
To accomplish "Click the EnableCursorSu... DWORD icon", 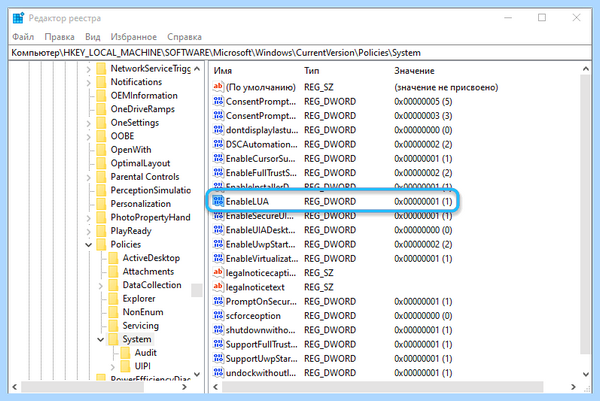I will [x=218, y=158].
